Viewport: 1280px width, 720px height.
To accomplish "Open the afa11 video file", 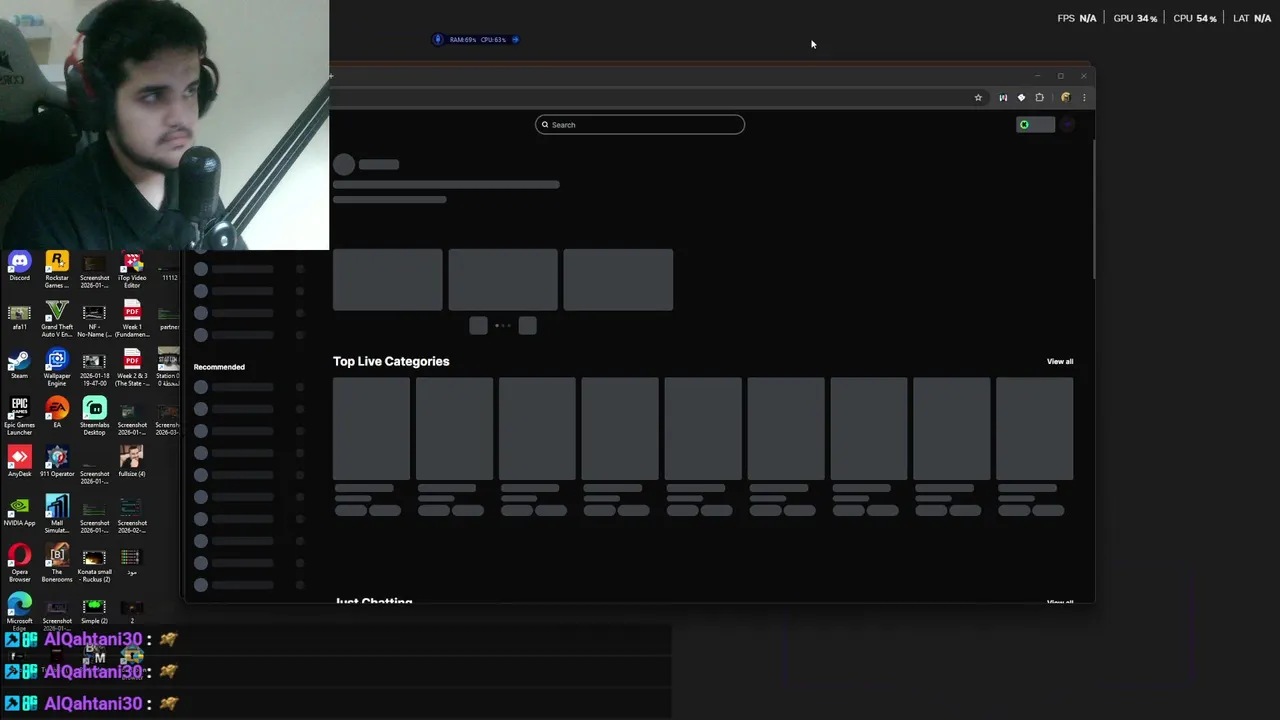I will [x=19, y=315].
